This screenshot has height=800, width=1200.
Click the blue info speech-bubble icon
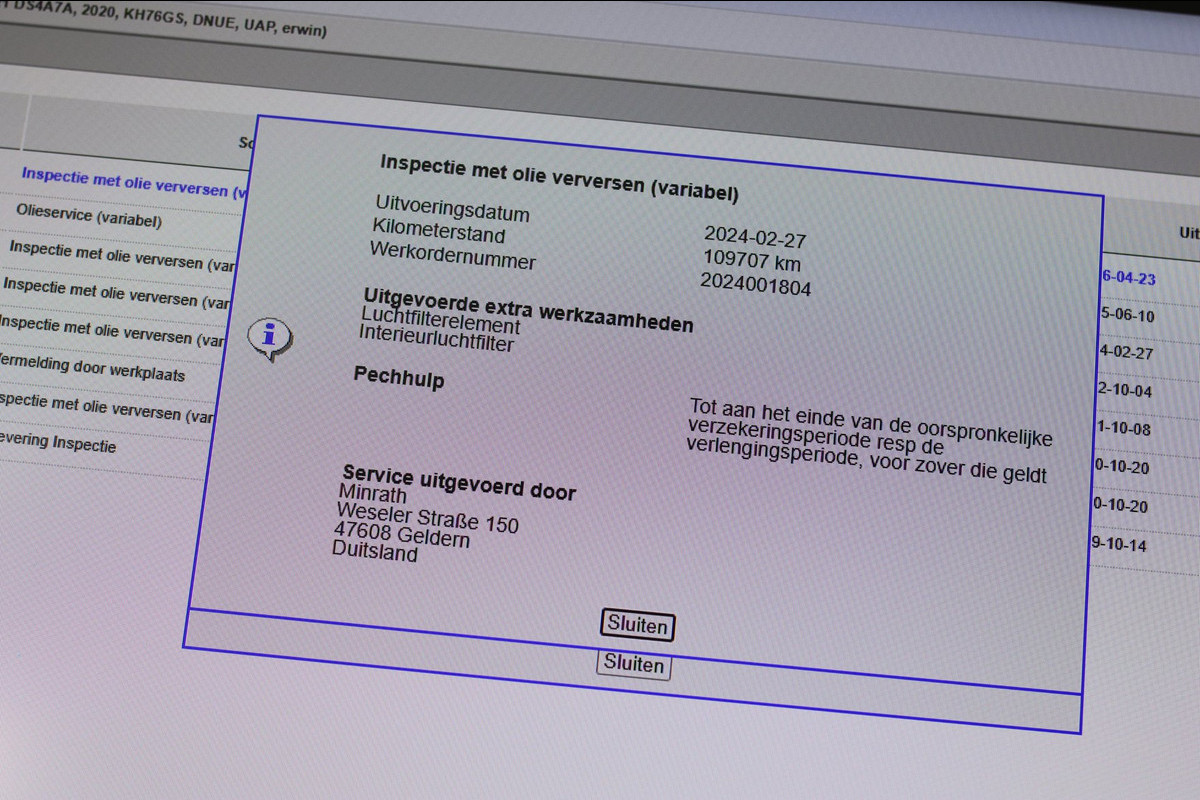269,339
